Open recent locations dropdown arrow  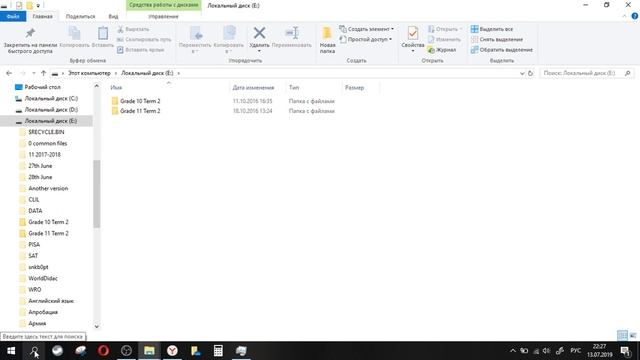click(33, 73)
